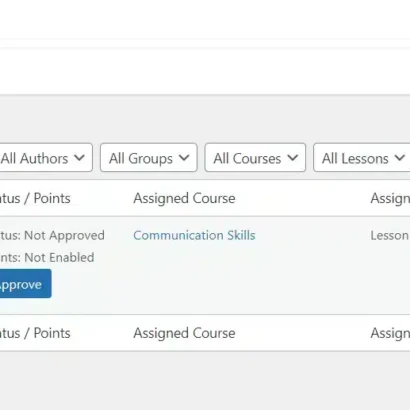Open the All Courses filter dropdown
410x410 pixels.
coord(255,158)
